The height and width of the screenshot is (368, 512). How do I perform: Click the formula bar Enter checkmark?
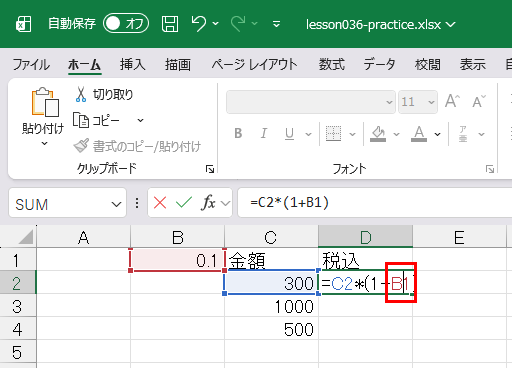184,202
